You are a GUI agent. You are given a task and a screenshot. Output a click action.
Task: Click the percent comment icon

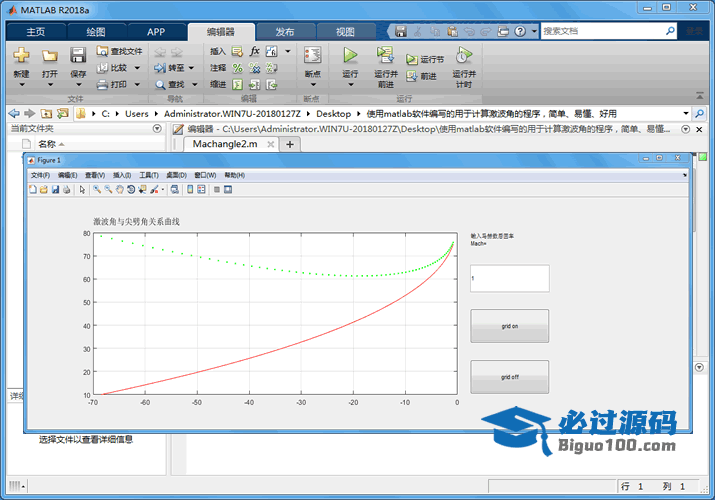237,68
